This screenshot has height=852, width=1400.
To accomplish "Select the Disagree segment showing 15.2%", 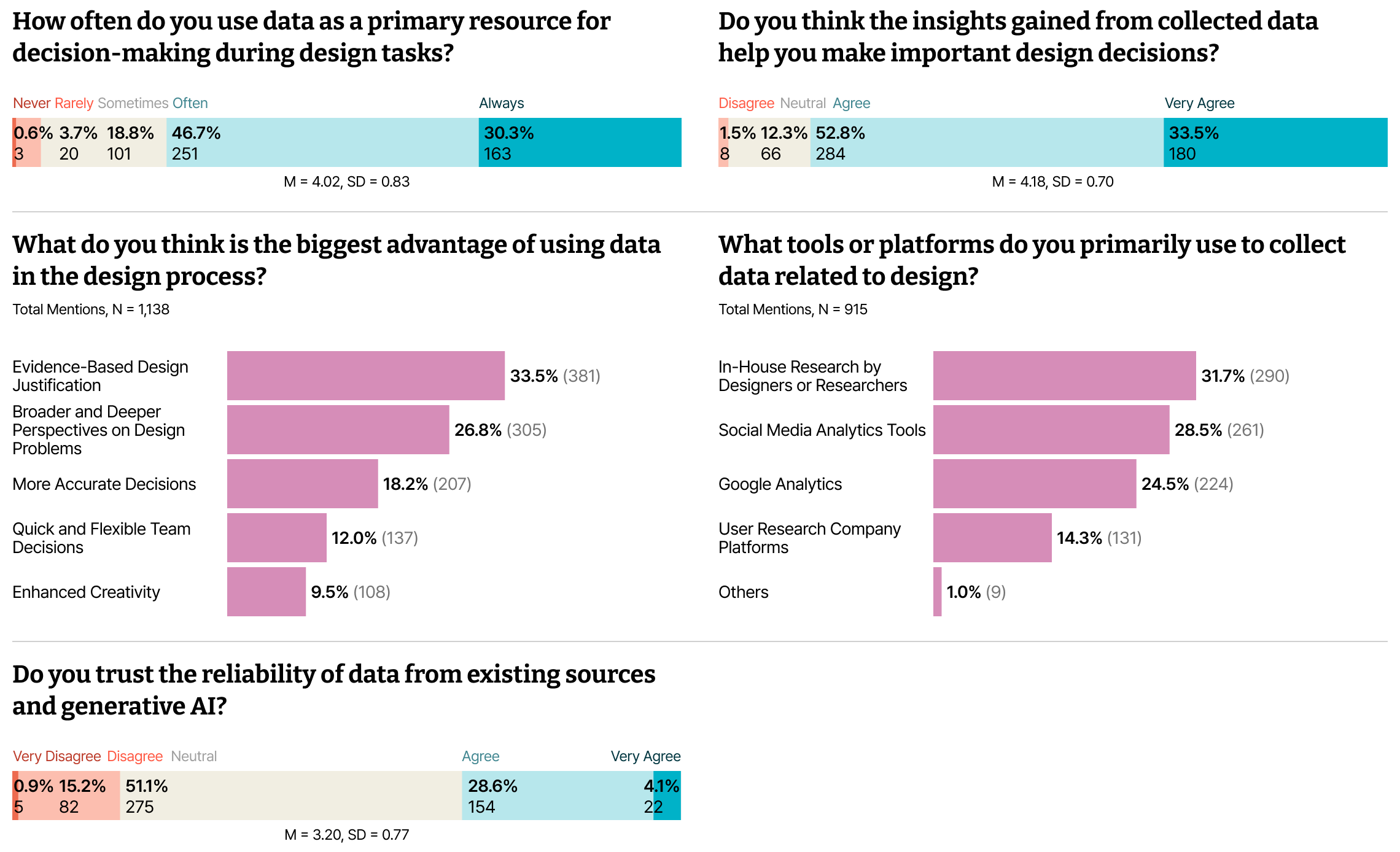I will point(69,796).
